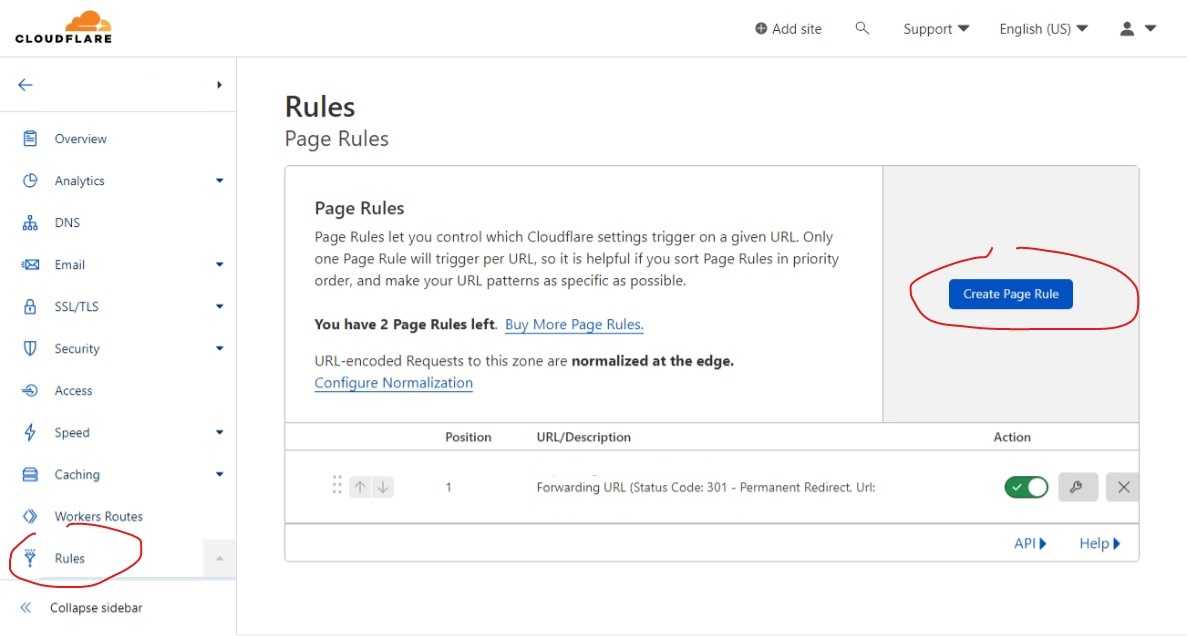1187x636 pixels.
Task: Expand the Email submenu arrow
Action: (x=220, y=265)
